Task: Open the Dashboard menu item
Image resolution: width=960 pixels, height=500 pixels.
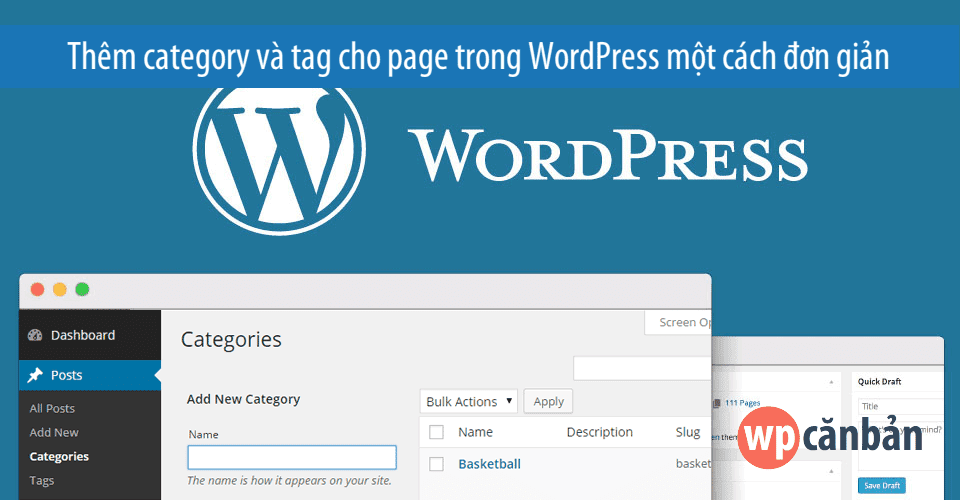Action: coord(89,335)
